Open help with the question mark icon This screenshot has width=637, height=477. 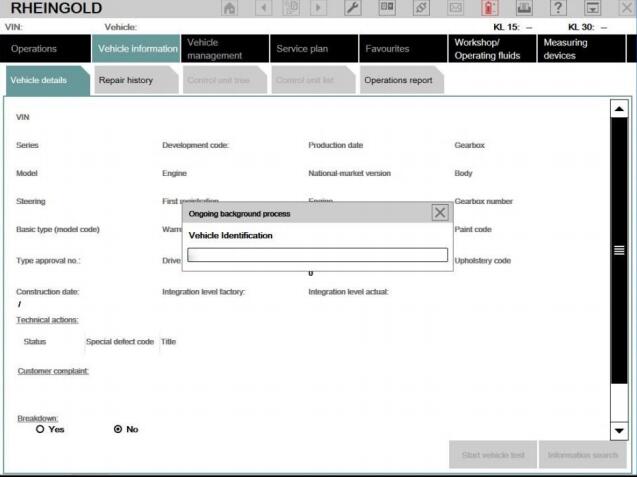[558, 8]
